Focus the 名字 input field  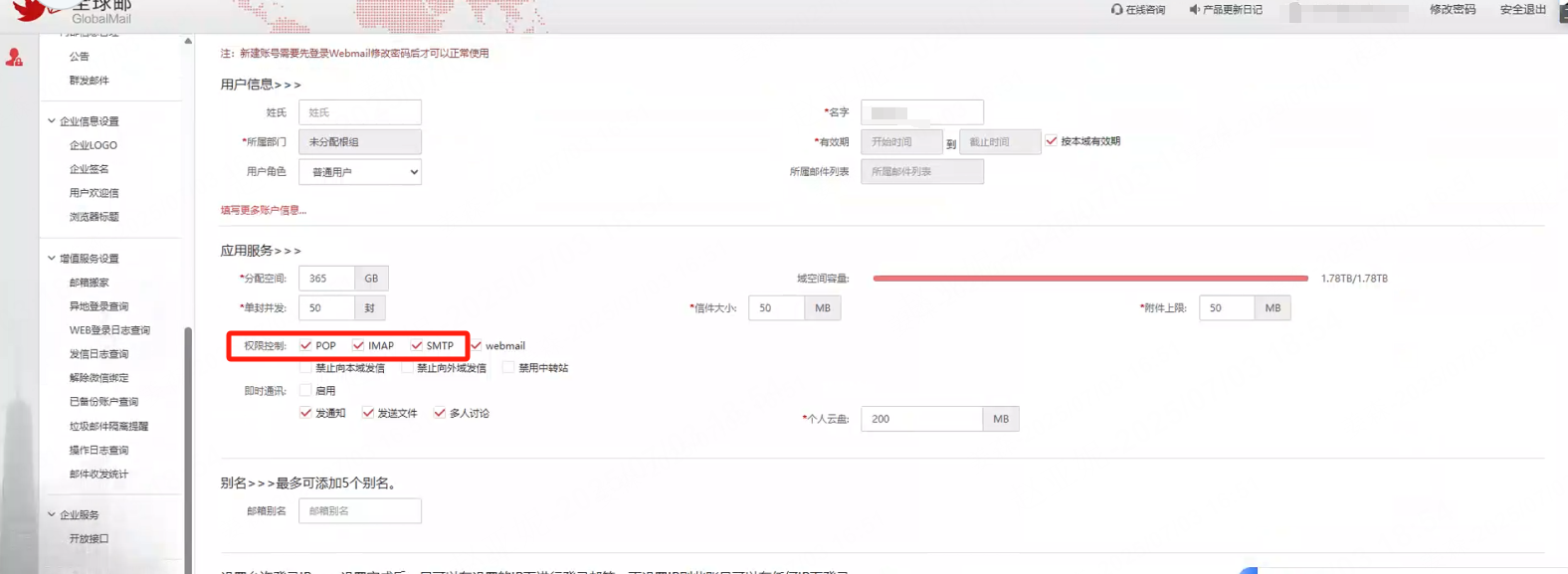[x=922, y=112]
